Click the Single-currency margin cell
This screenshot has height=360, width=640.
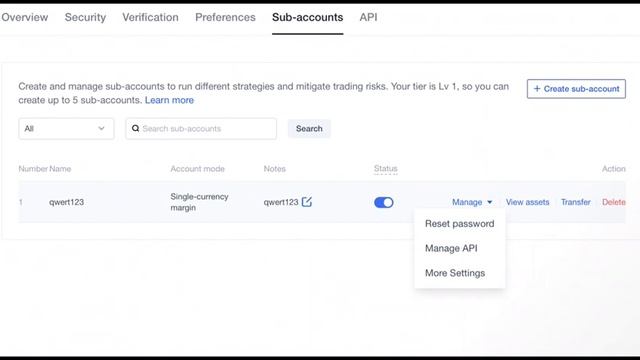(x=199, y=202)
